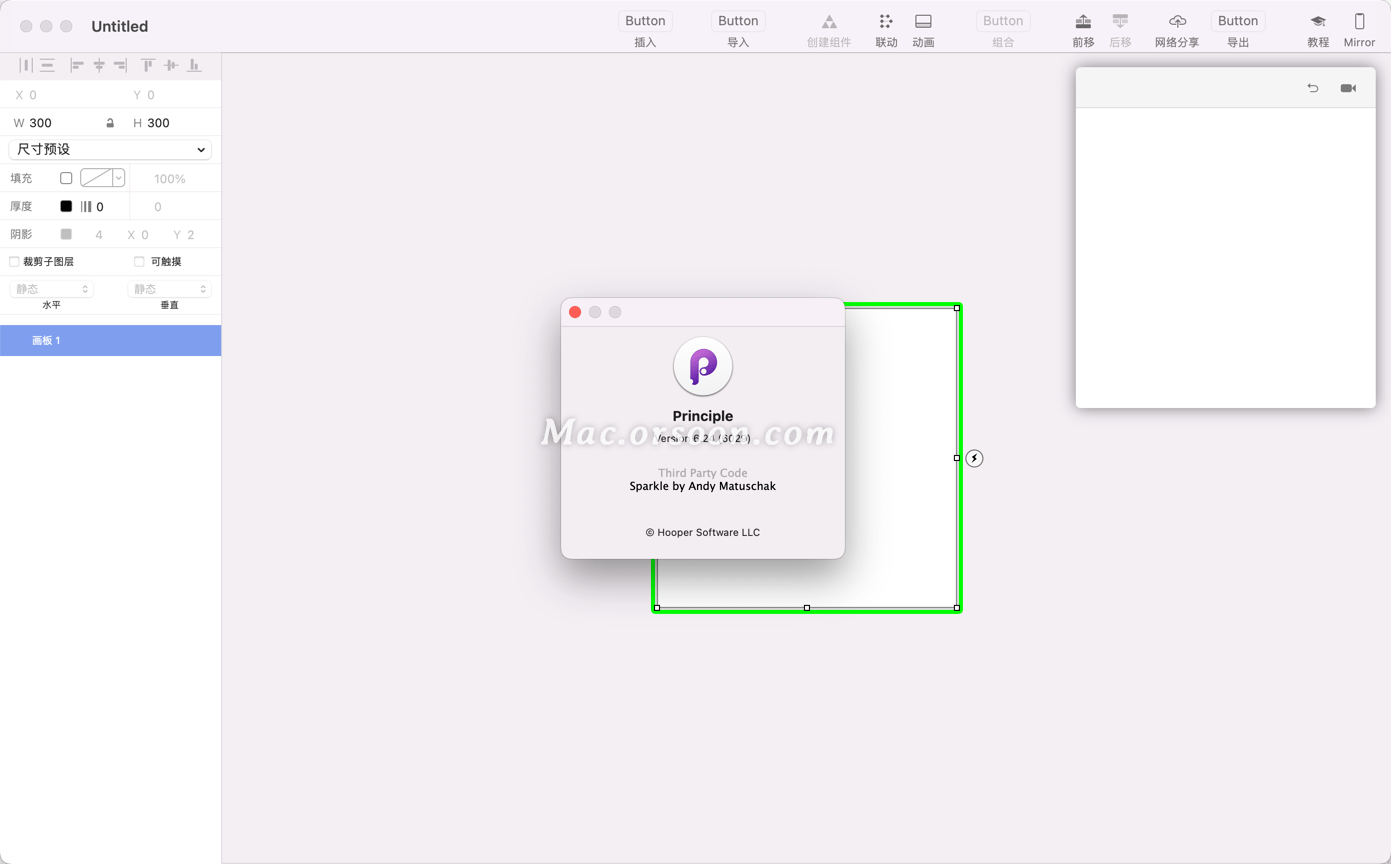Click the radius value field next to thickness
1391x864 pixels.
[x=158, y=207]
